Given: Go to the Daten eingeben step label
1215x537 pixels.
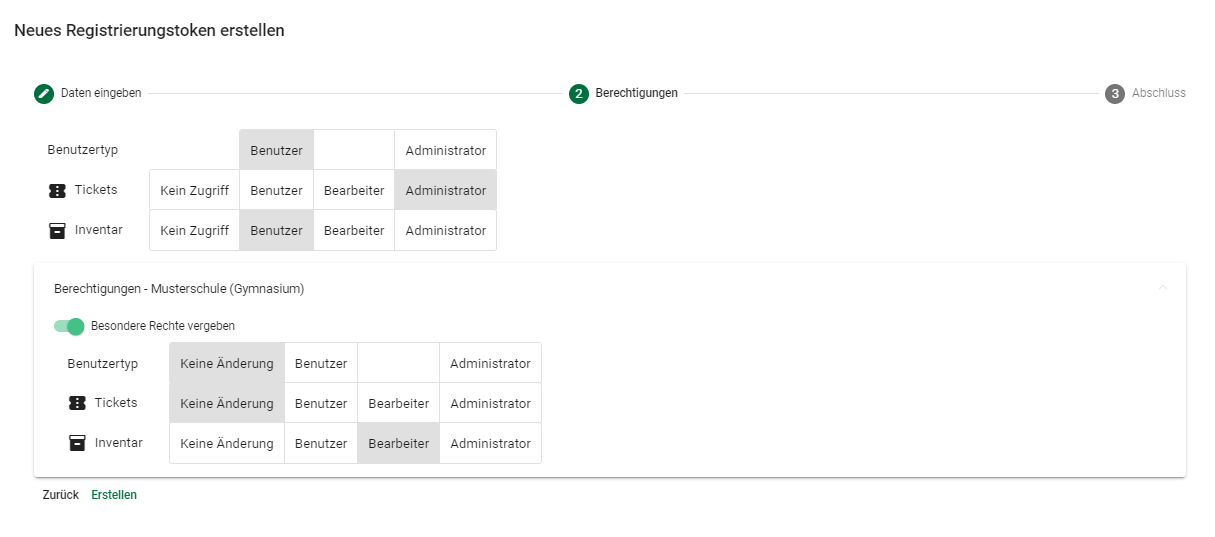Looking at the screenshot, I should tap(101, 93).
